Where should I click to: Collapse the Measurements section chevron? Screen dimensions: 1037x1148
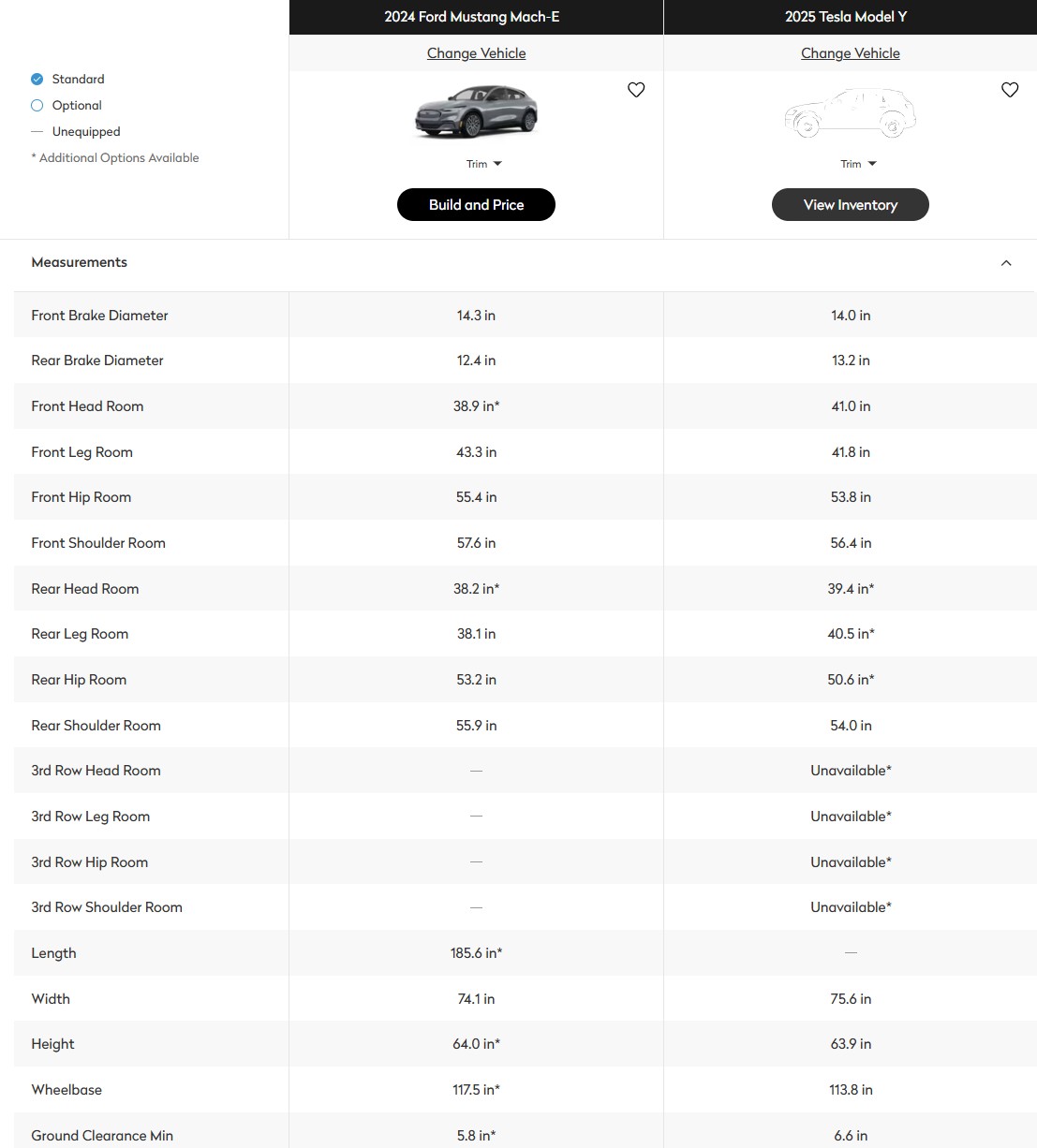coord(1006,263)
